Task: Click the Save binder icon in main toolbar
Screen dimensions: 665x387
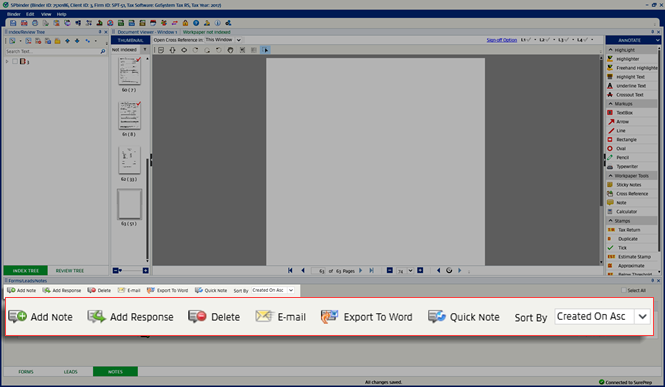Action: point(13,23)
